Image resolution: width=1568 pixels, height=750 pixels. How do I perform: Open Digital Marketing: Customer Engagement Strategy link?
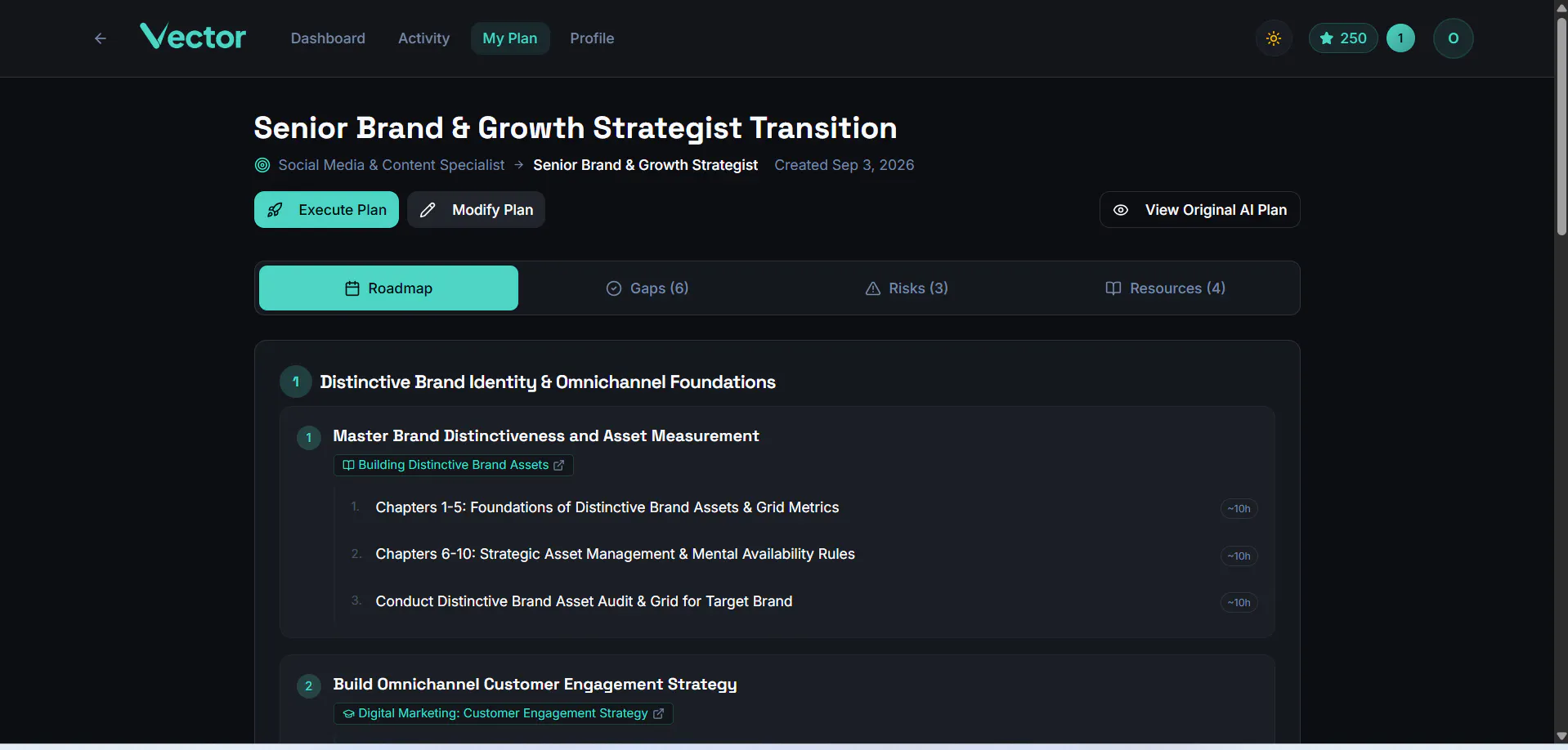click(x=503, y=713)
